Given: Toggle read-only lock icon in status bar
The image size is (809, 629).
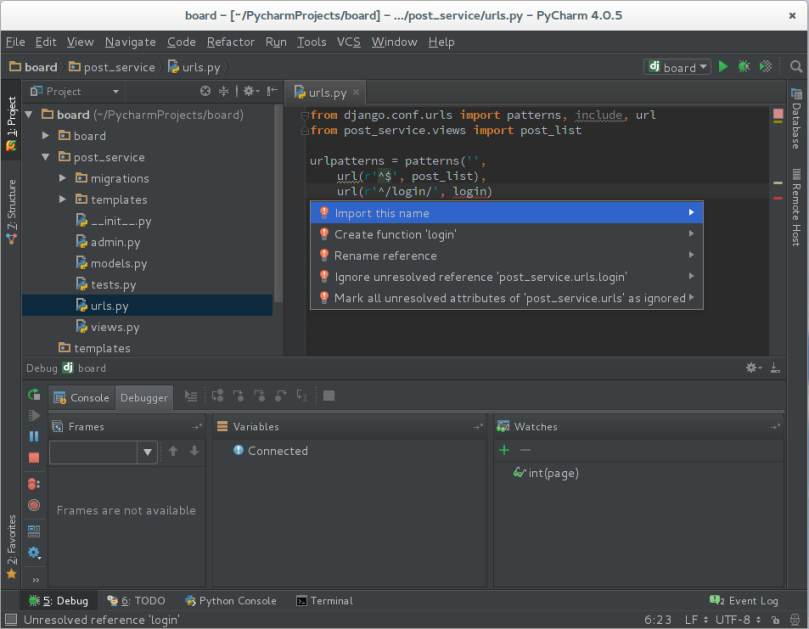Looking at the screenshot, I should 775,620.
